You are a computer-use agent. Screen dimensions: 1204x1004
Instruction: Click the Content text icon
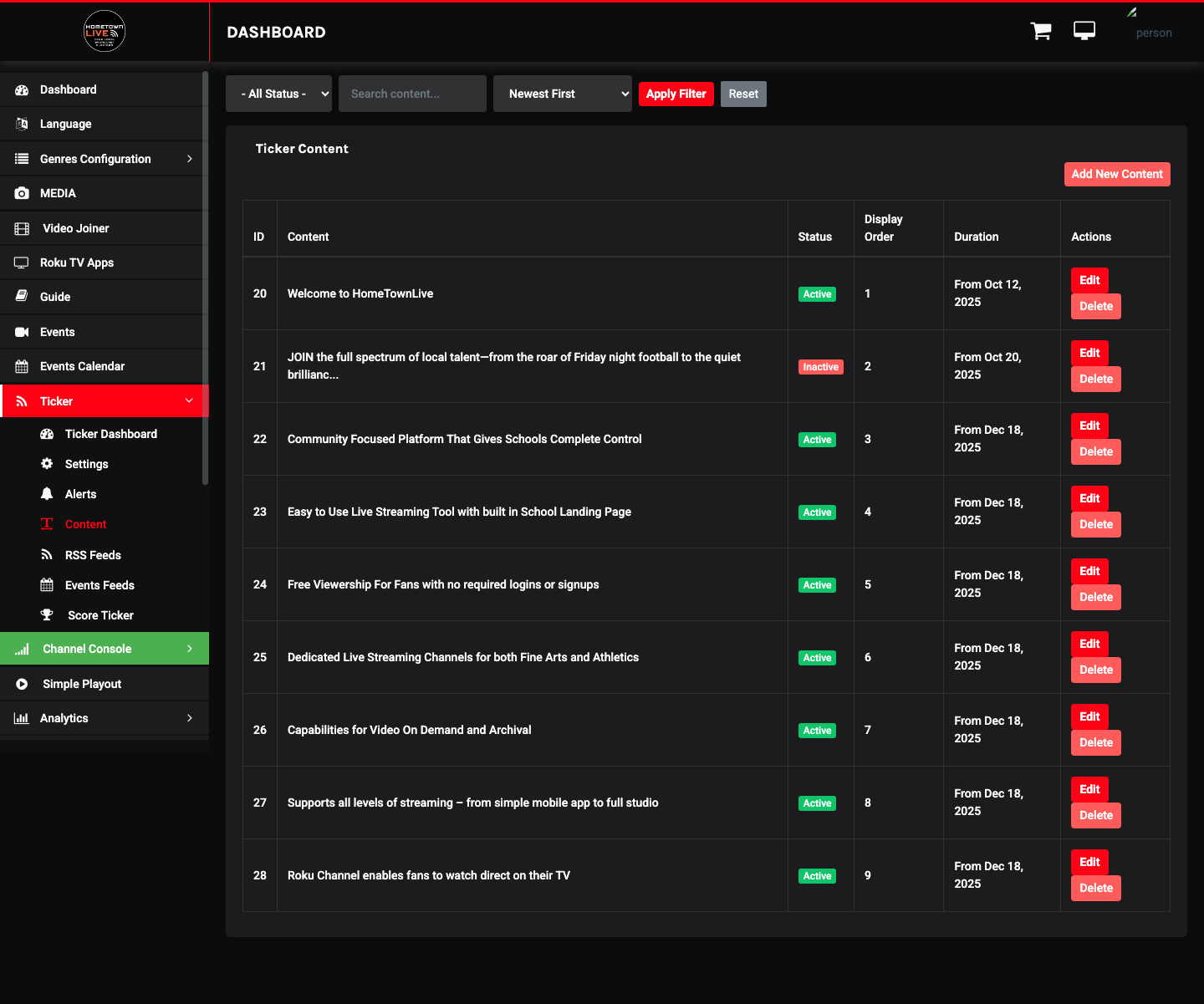coord(47,524)
